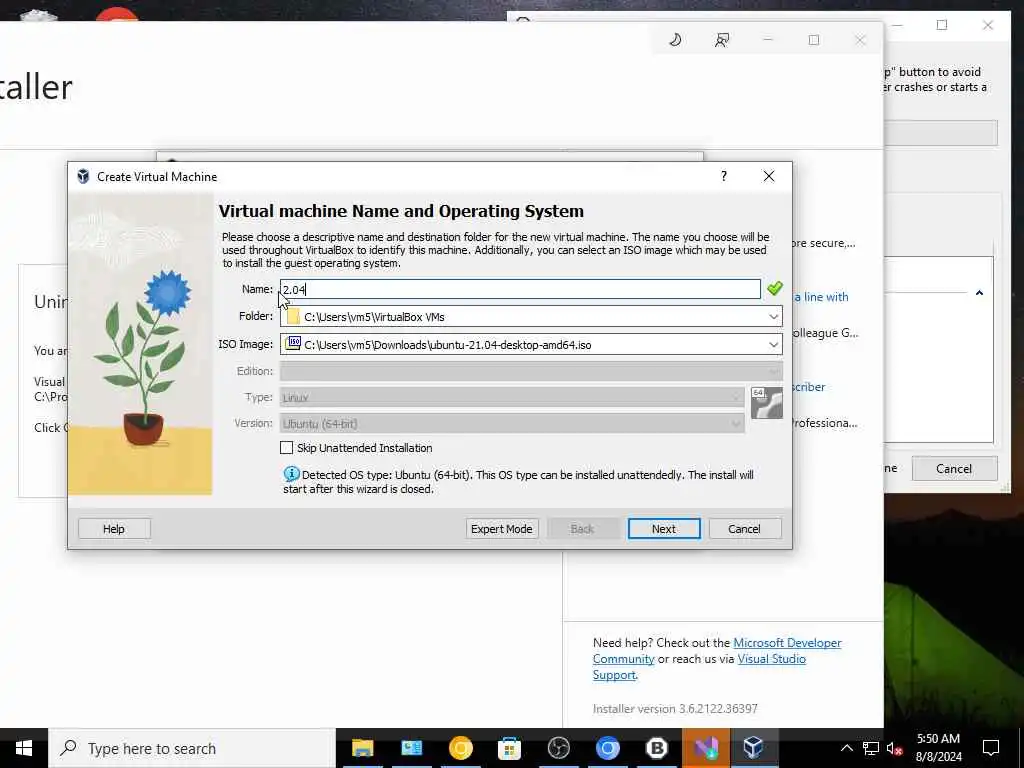
Task: Click the 'a line with' link behind dialog
Action: pos(821,296)
